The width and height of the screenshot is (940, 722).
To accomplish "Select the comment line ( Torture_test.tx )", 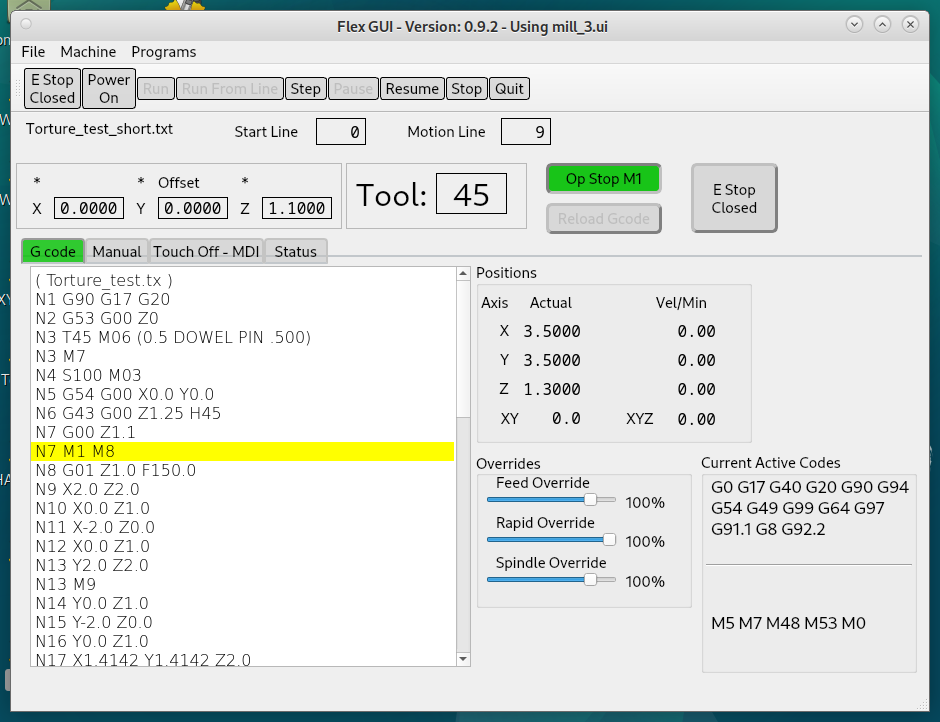I will pos(242,281).
